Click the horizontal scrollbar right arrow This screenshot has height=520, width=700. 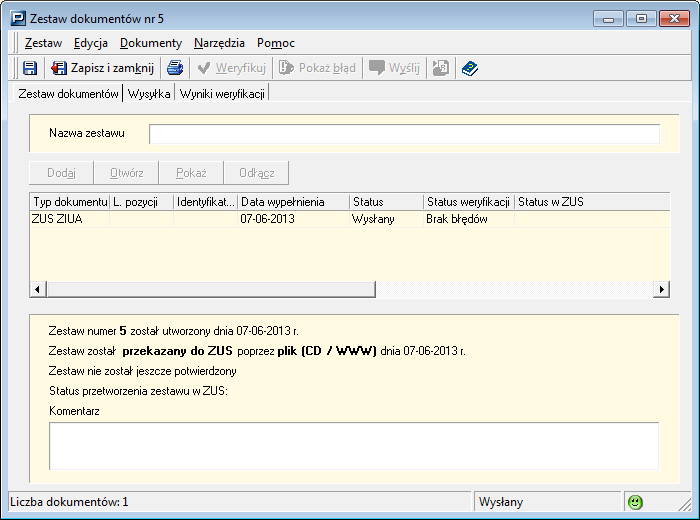pyautogui.click(x=661, y=289)
